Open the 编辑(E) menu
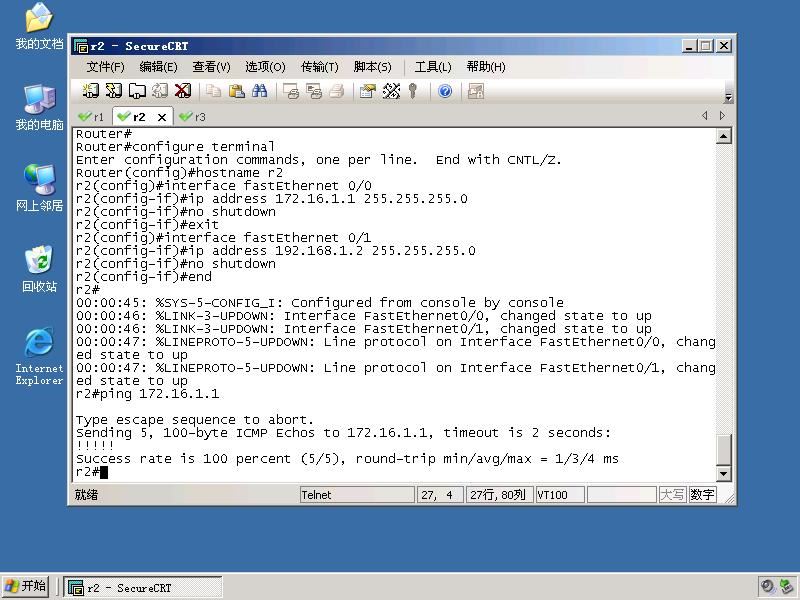Viewport: 800px width, 600px height. (158, 67)
